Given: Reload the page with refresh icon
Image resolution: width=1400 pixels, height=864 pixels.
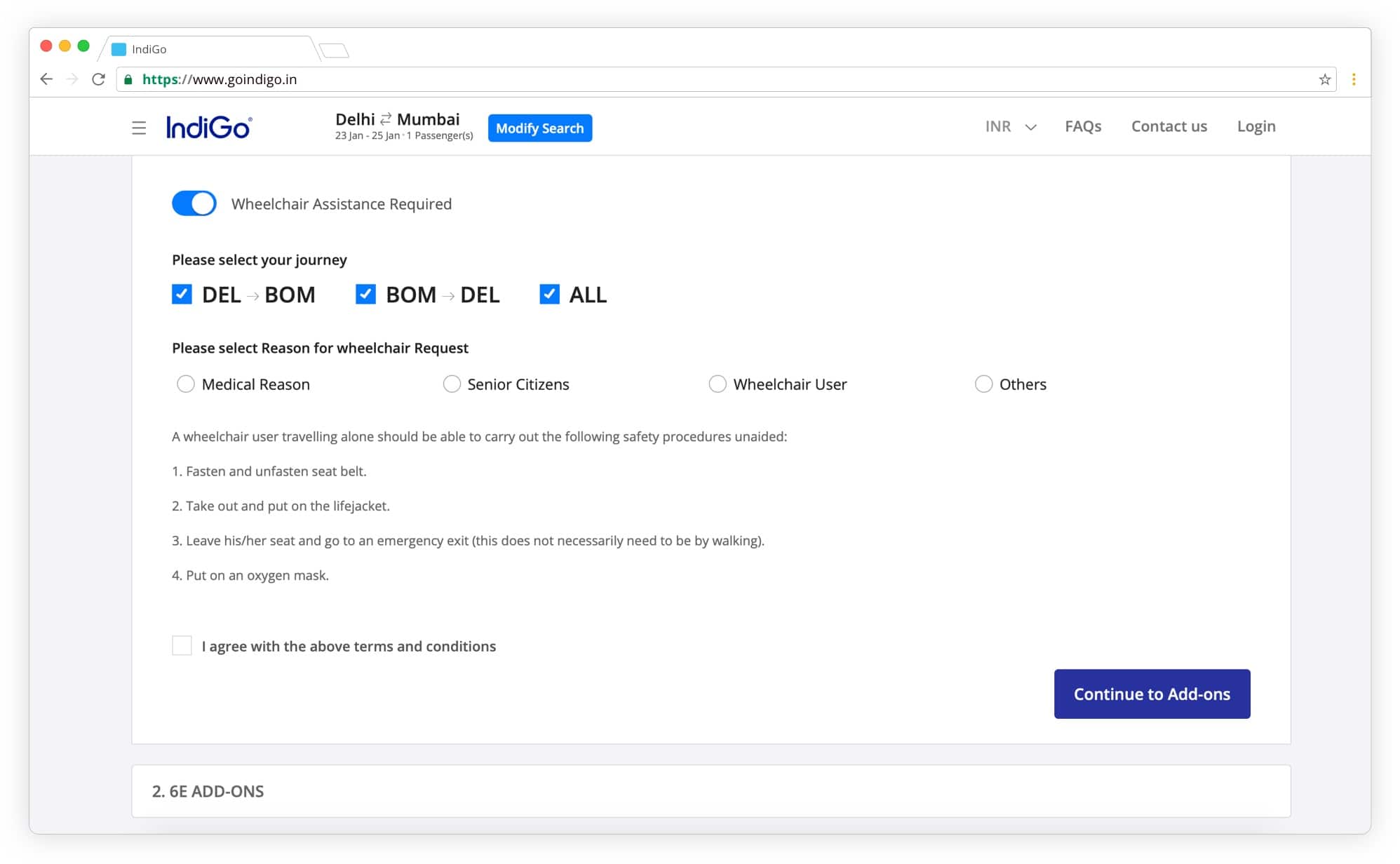Looking at the screenshot, I should (x=99, y=79).
